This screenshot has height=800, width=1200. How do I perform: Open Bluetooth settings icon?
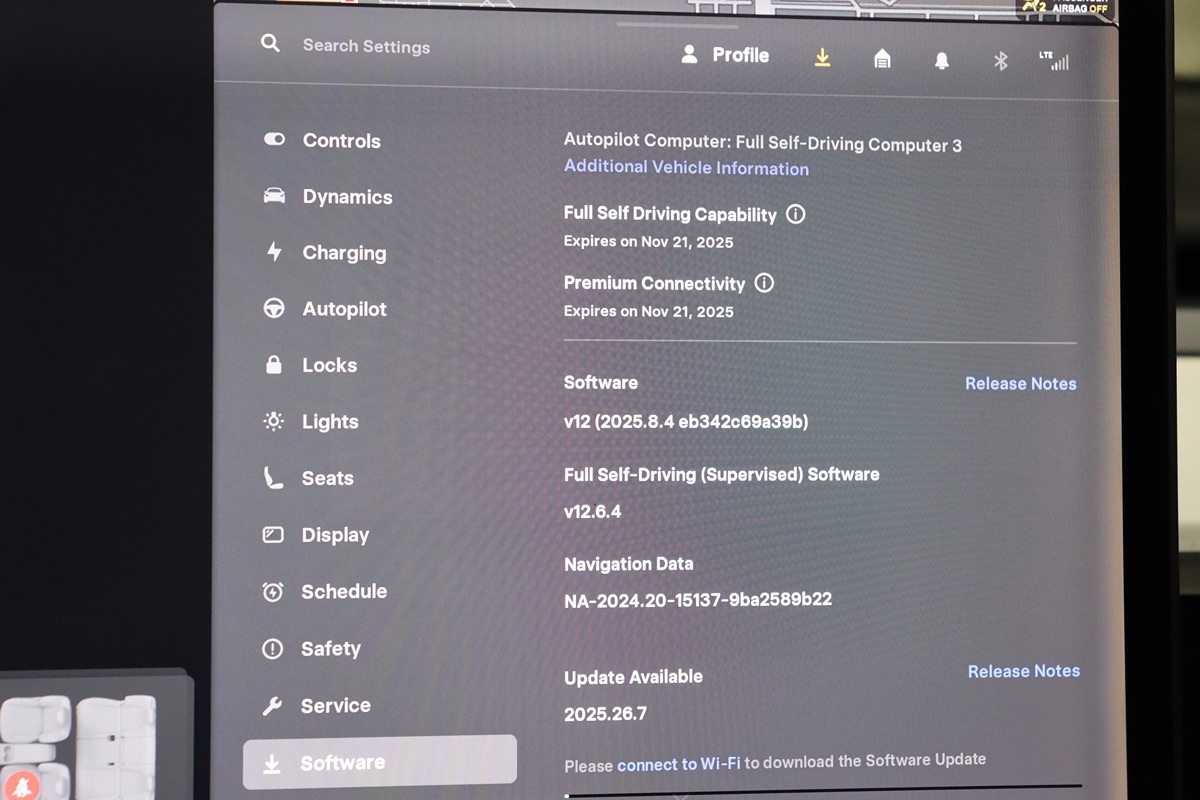[1000, 61]
